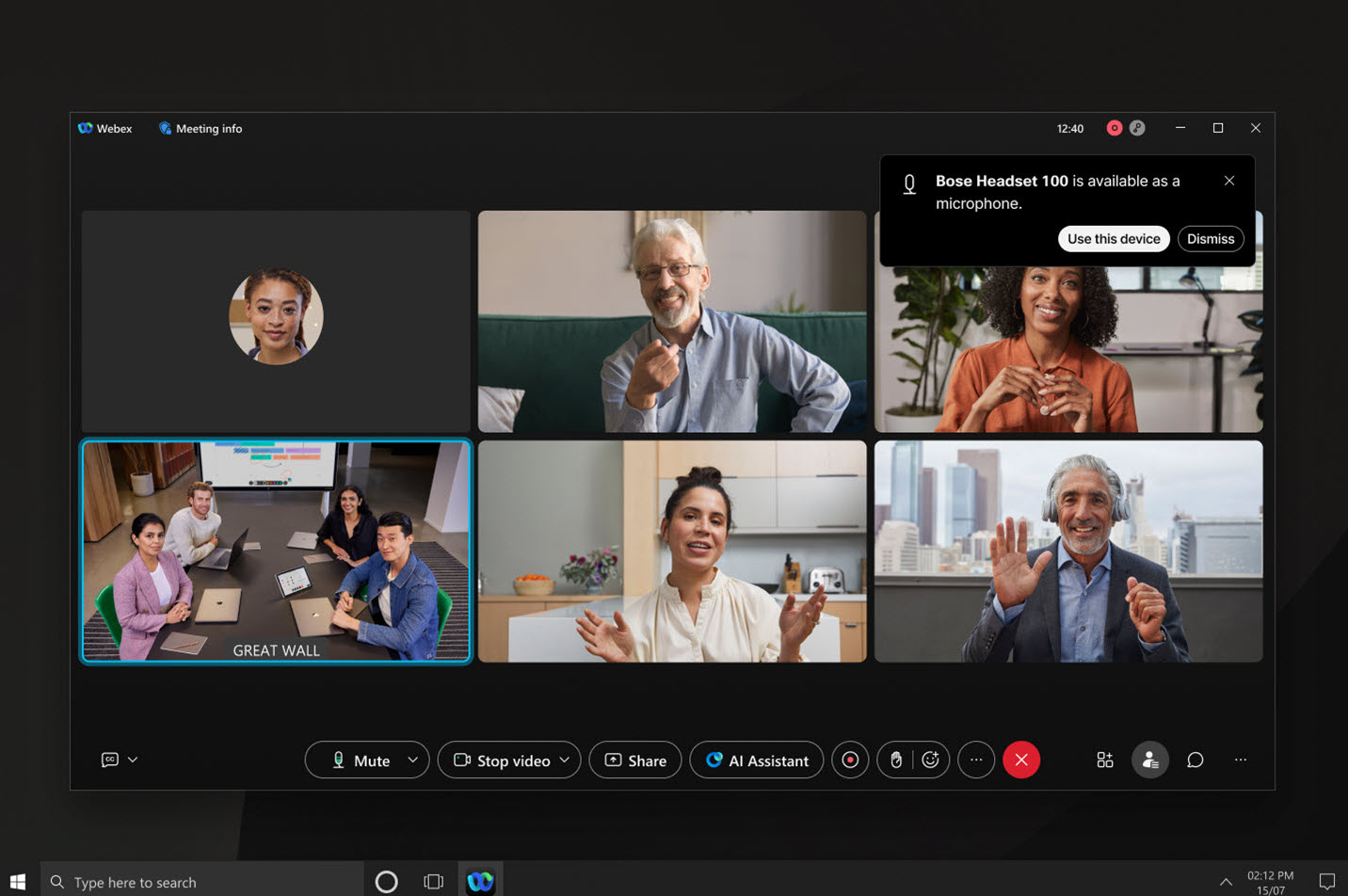Click Webex app icon on taskbar
1348x896 pixels.
(480, 881)
